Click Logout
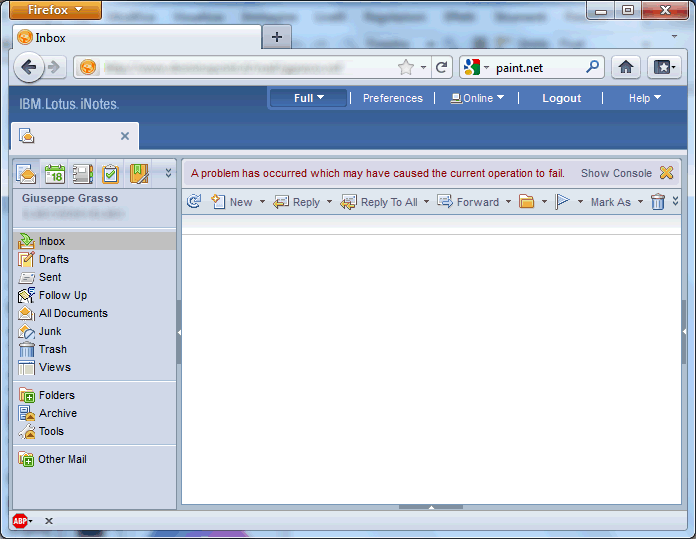 [562, 98]
